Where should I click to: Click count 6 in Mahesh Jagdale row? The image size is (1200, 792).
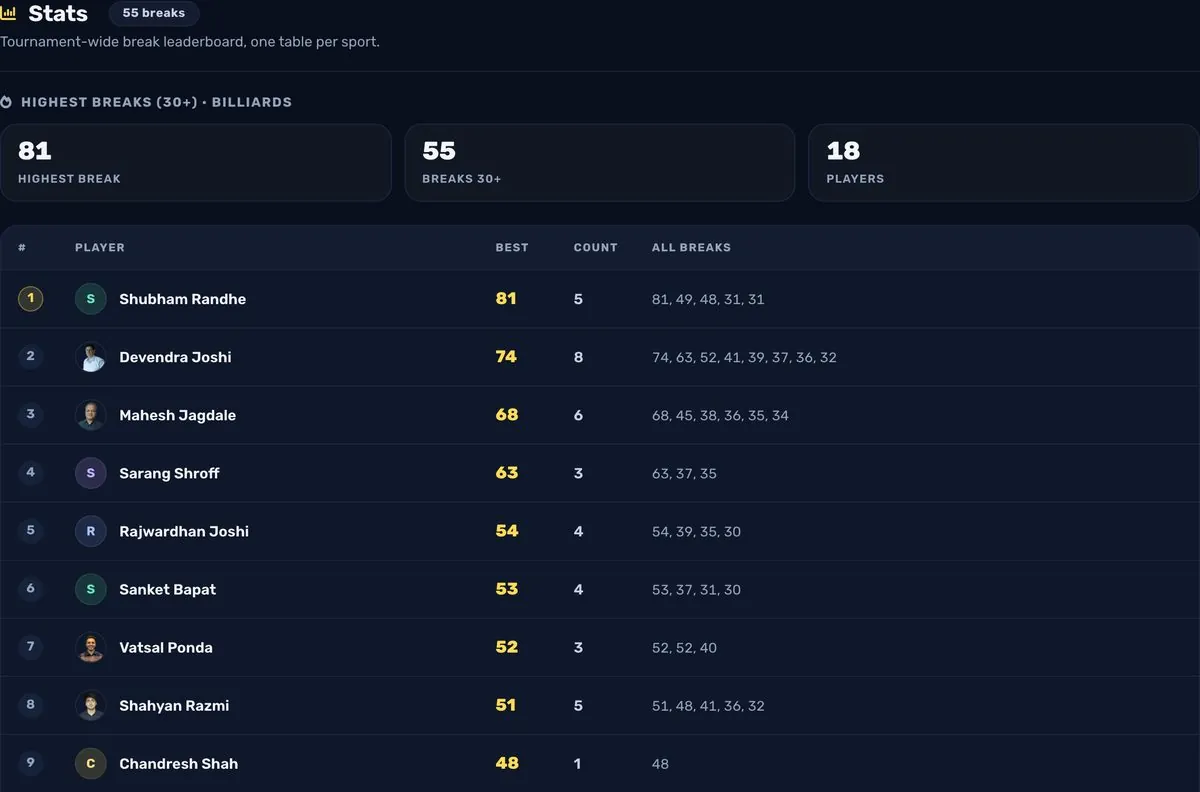[578, 415]
